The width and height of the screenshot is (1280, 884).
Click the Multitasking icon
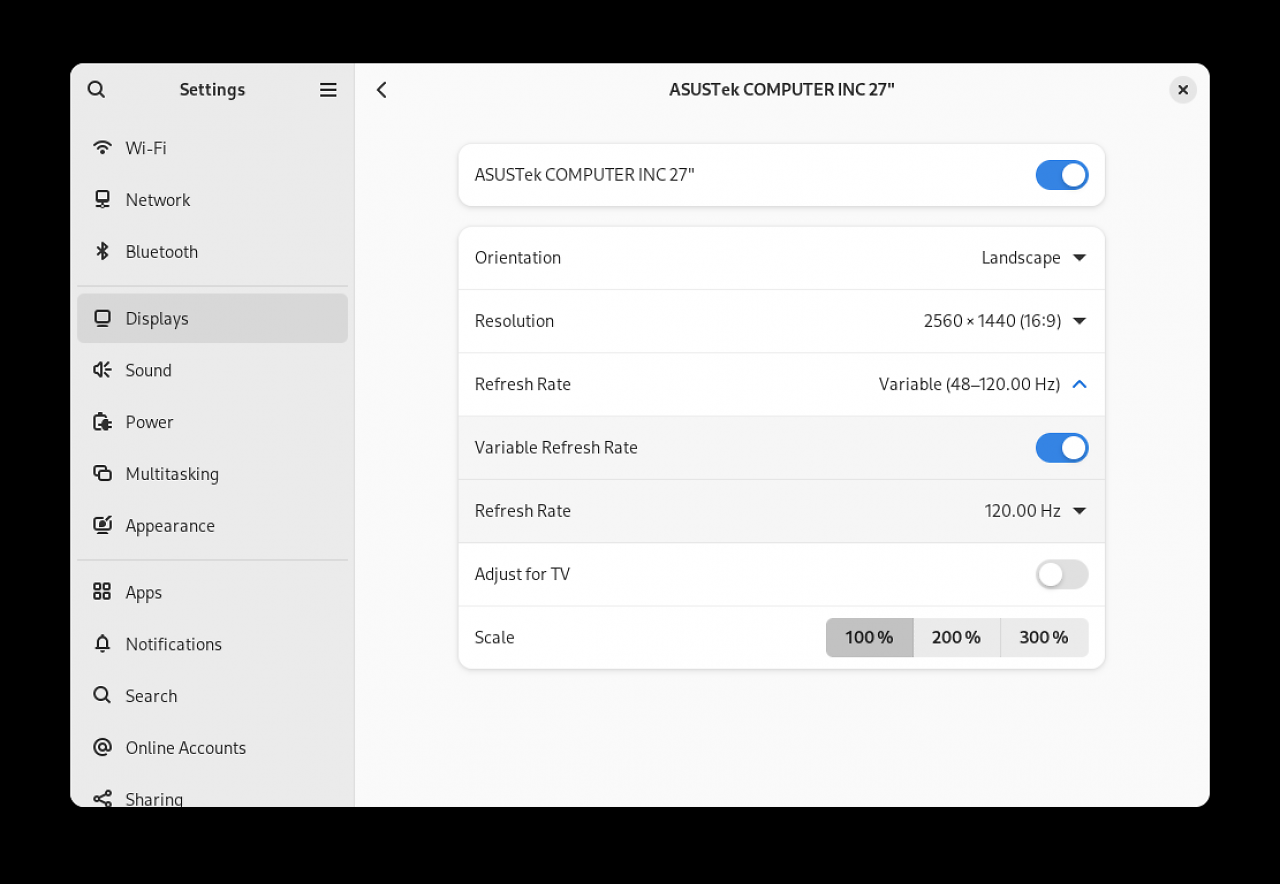click(x=102, y=474)
